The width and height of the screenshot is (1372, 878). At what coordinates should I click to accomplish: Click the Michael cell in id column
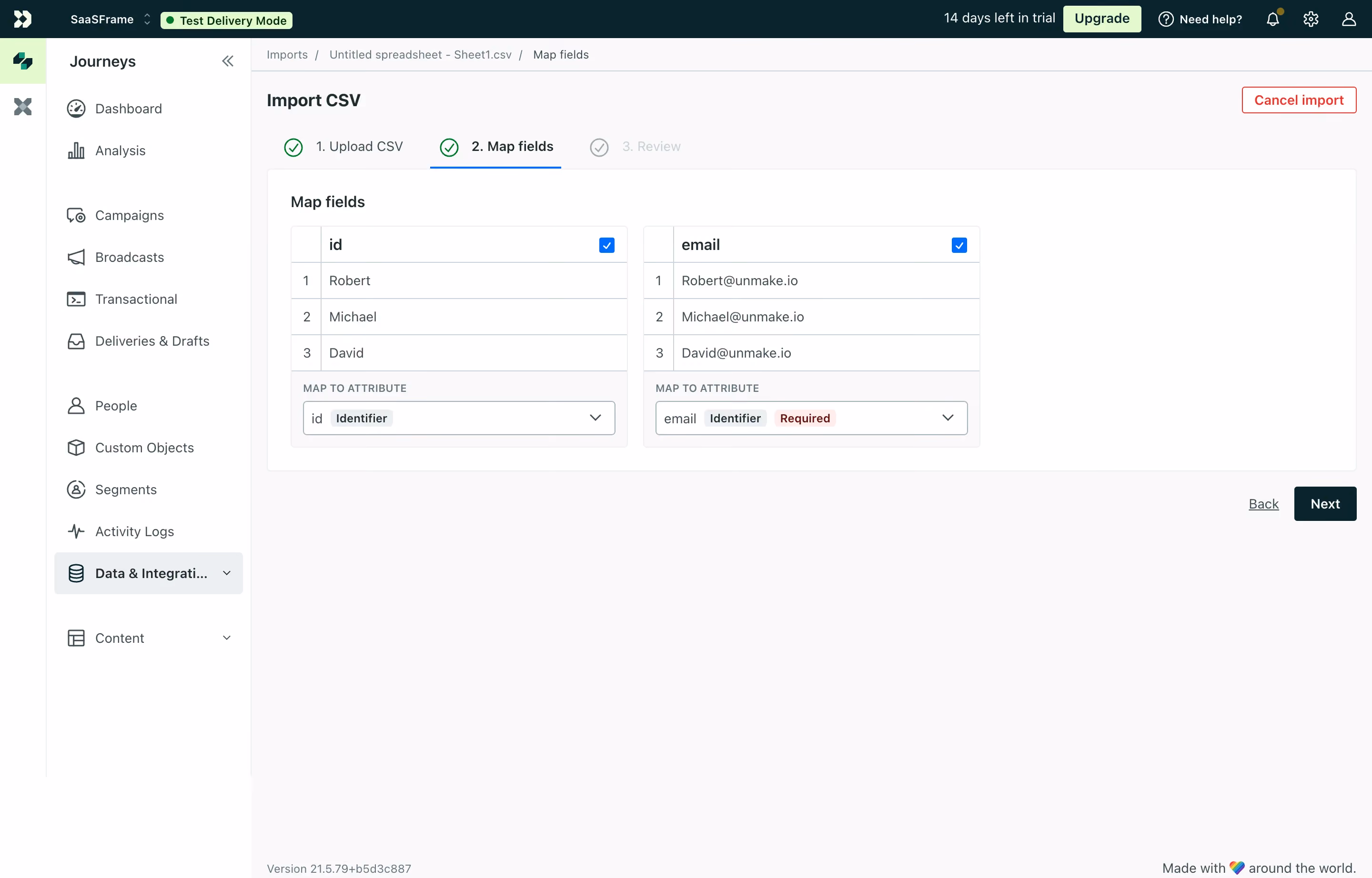pyautogui.click(x=474, y=317)
